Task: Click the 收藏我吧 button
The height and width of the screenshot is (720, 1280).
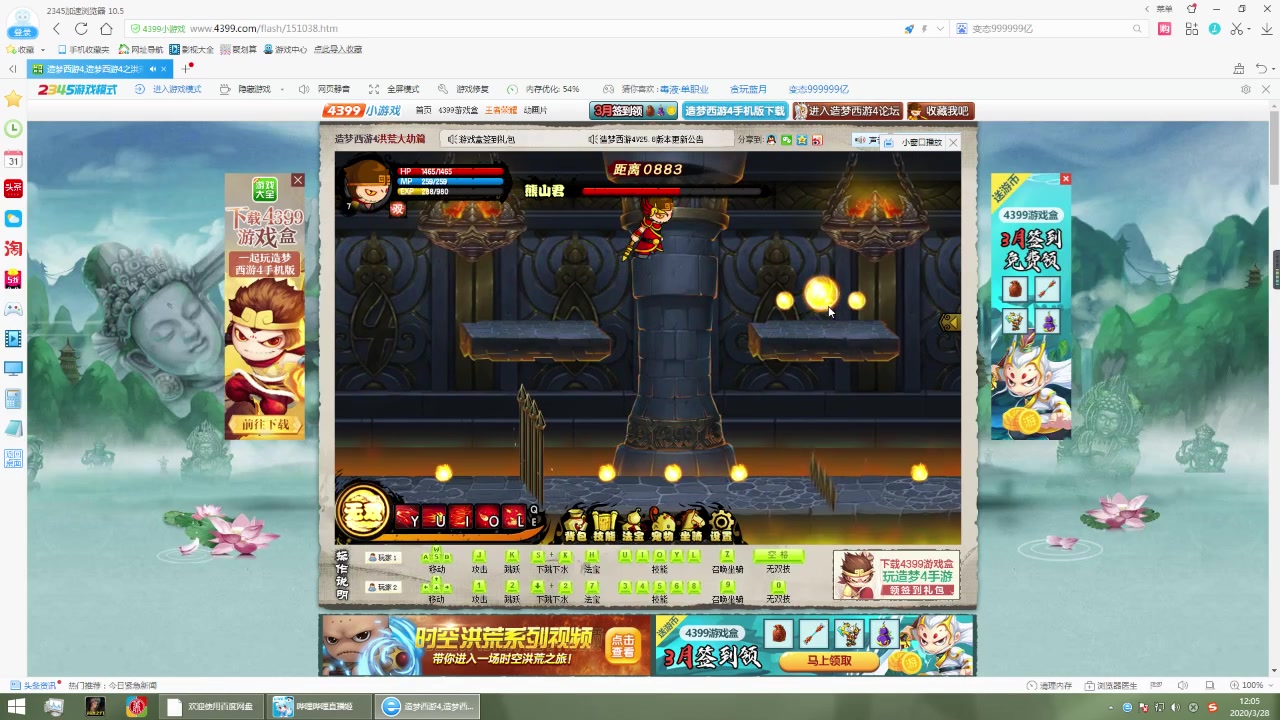Action: point(941,111)
